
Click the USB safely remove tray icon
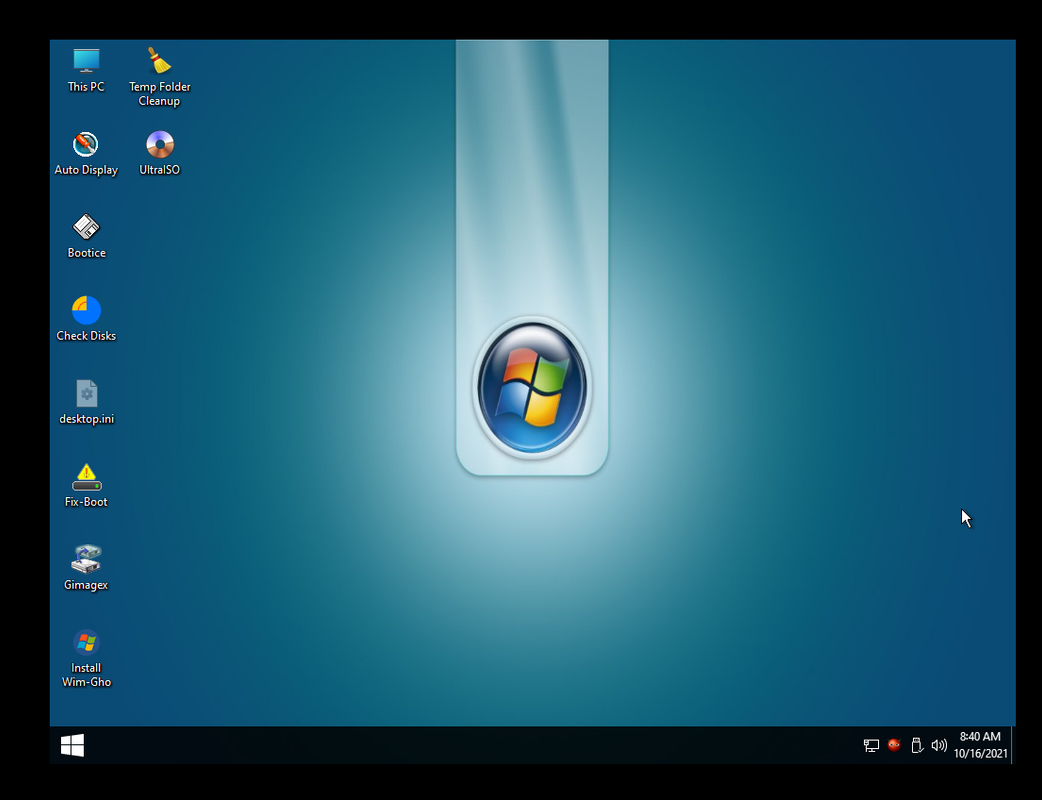pyautogui.click(x=916, y=746)
